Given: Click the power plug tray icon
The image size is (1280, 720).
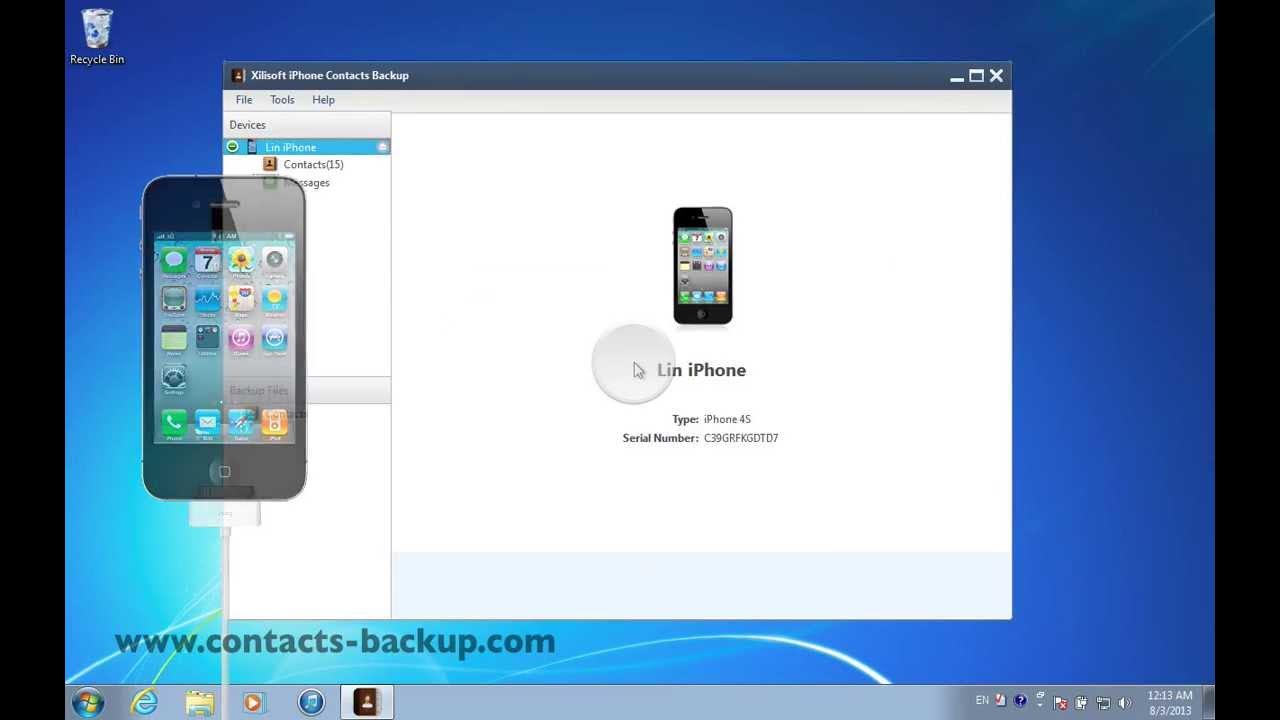Looking at the screenshot, I should coord(1082,702).
